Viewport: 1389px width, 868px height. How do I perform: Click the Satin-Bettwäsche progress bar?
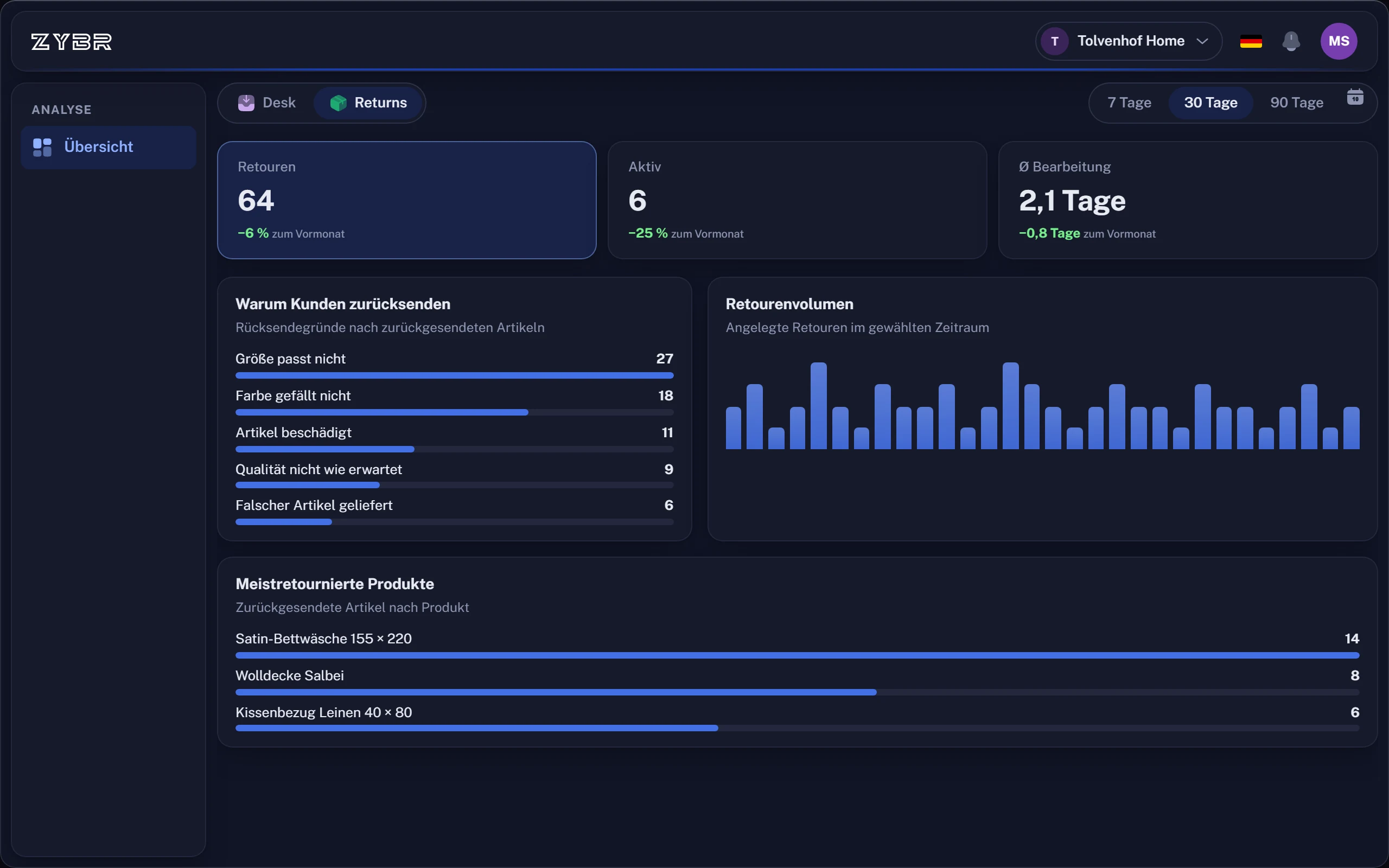[797, 655]
